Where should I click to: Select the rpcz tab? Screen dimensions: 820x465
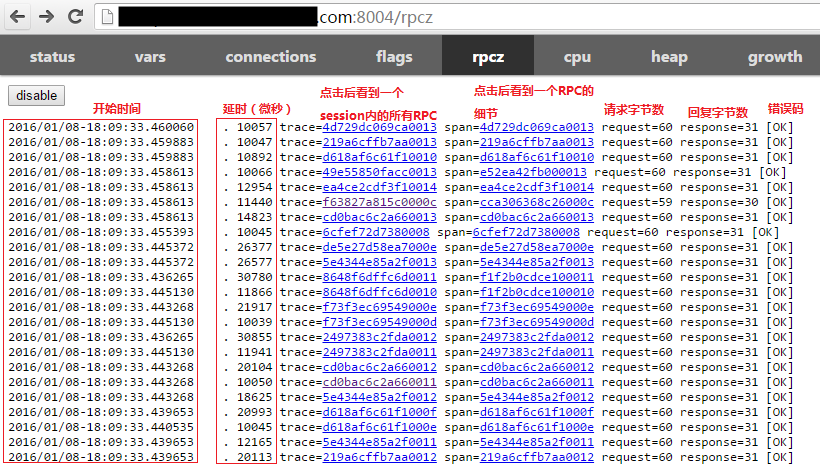click(x=488, y=57)
